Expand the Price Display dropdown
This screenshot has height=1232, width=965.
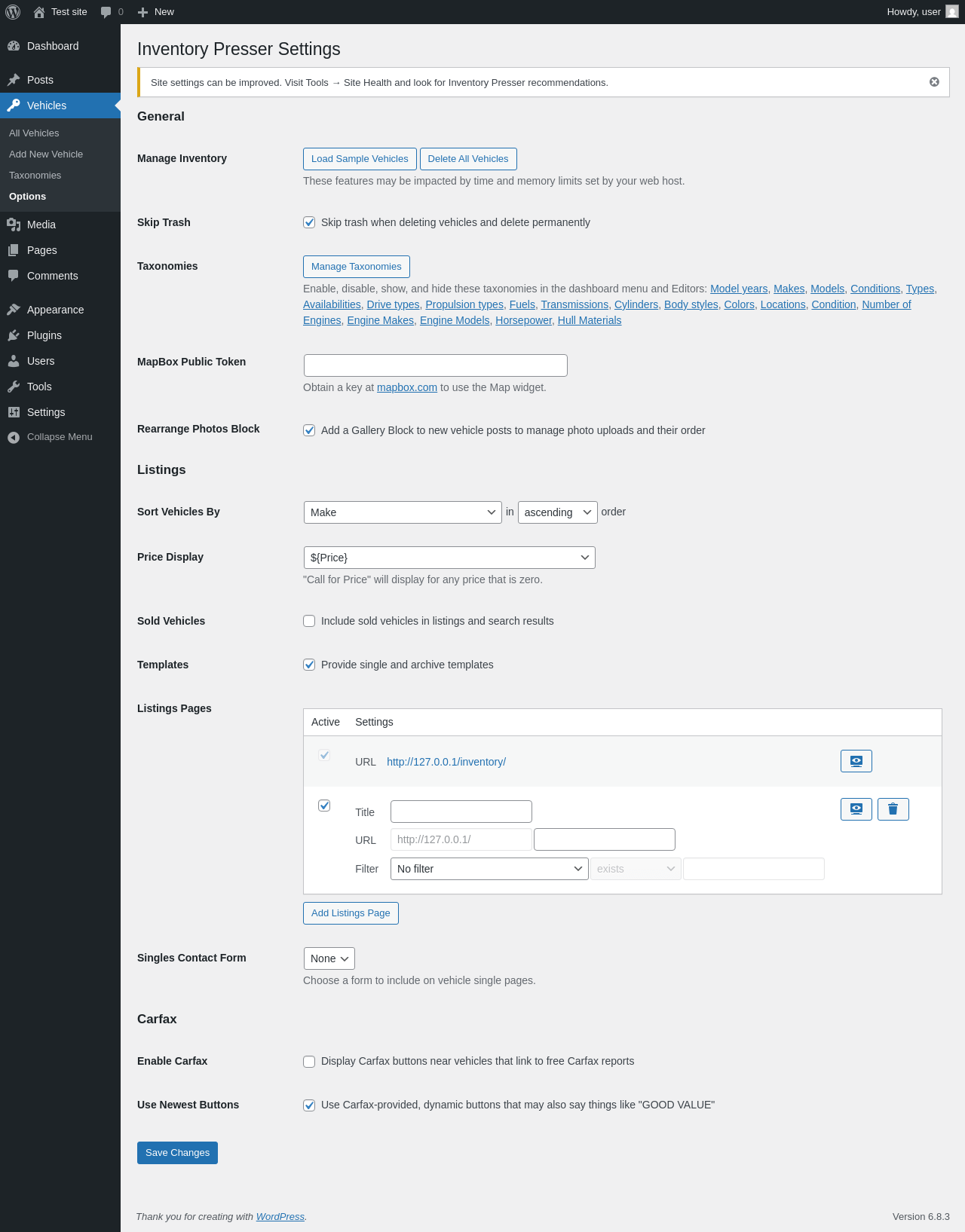(x=449, y=558)
